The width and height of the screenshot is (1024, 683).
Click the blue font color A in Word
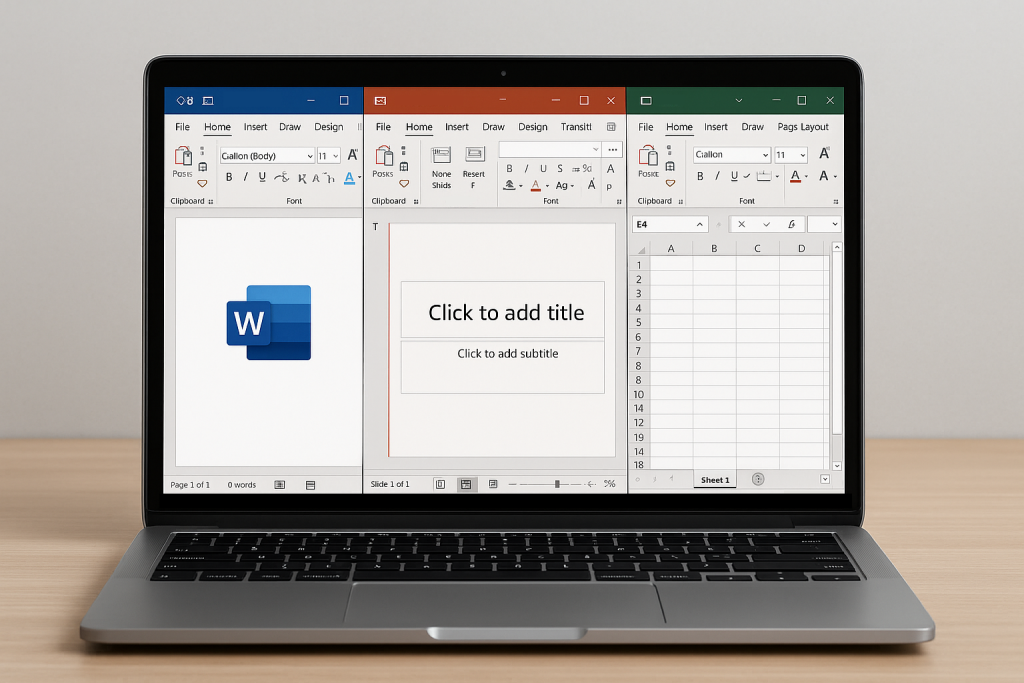click(x=349, y=177)
